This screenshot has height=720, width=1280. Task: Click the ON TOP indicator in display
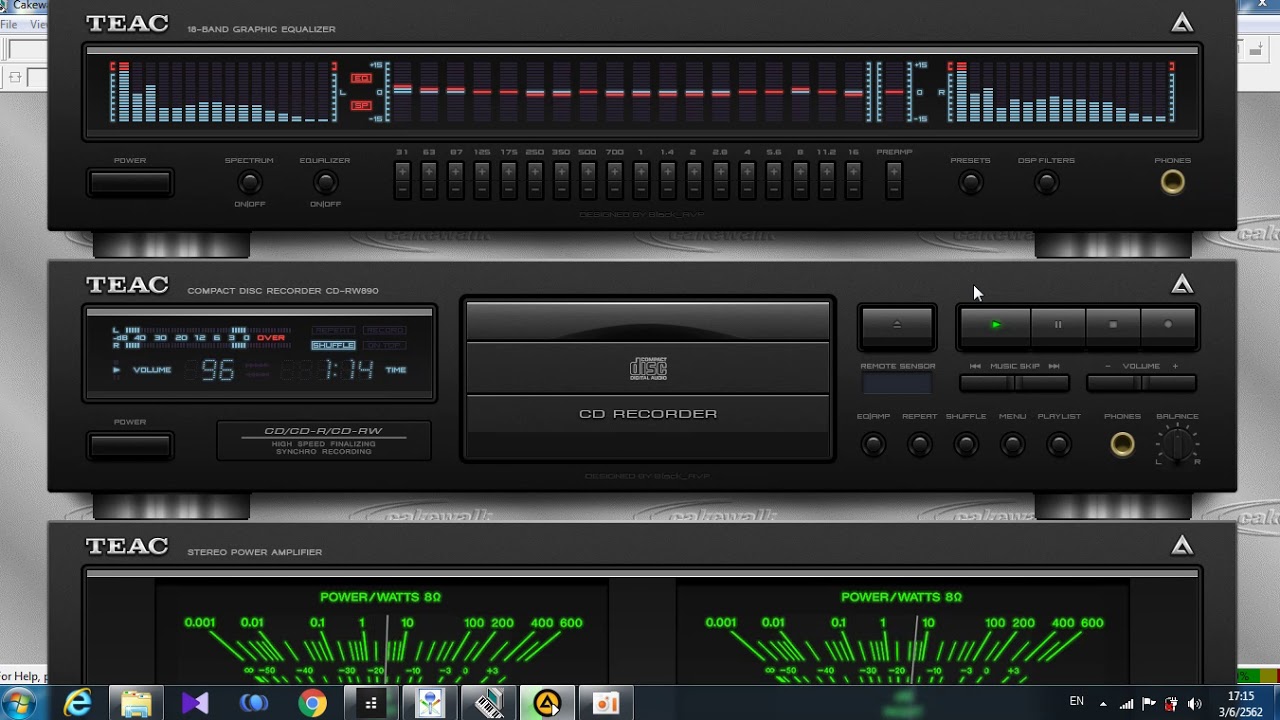[384, 345]
